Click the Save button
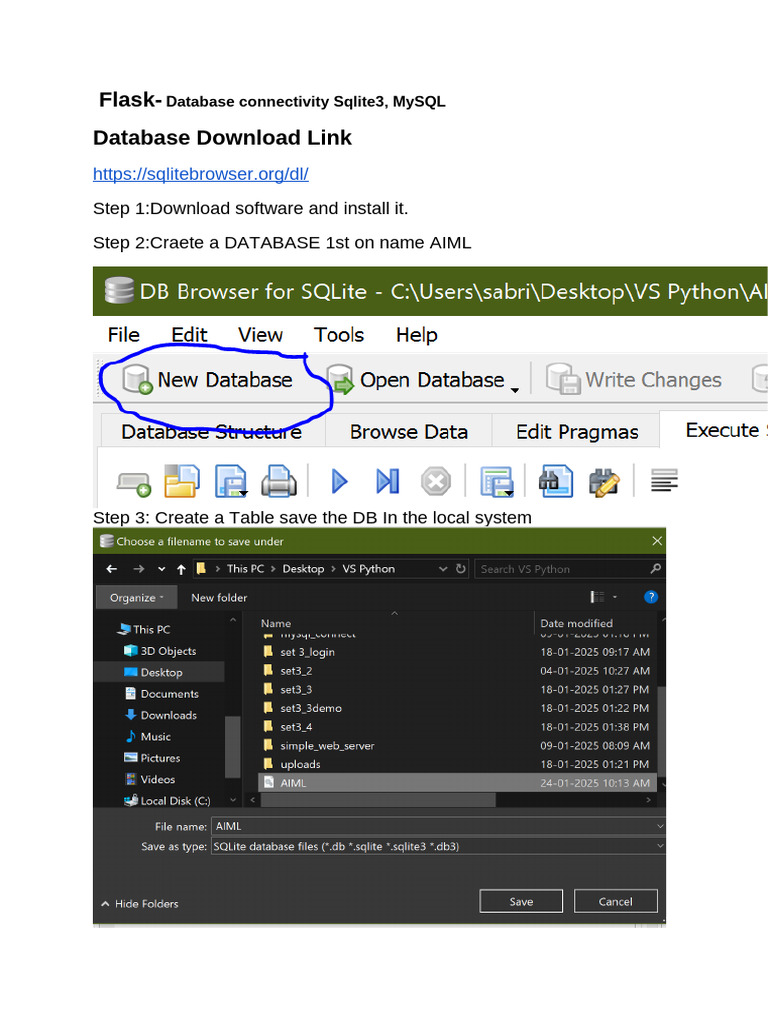Viewport: 768px width, 1024px height. [x=521, y=901]
